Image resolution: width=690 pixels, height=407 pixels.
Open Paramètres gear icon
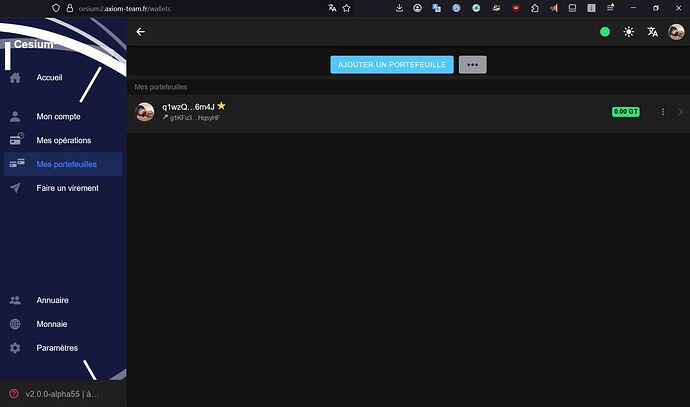coord(16,348)
